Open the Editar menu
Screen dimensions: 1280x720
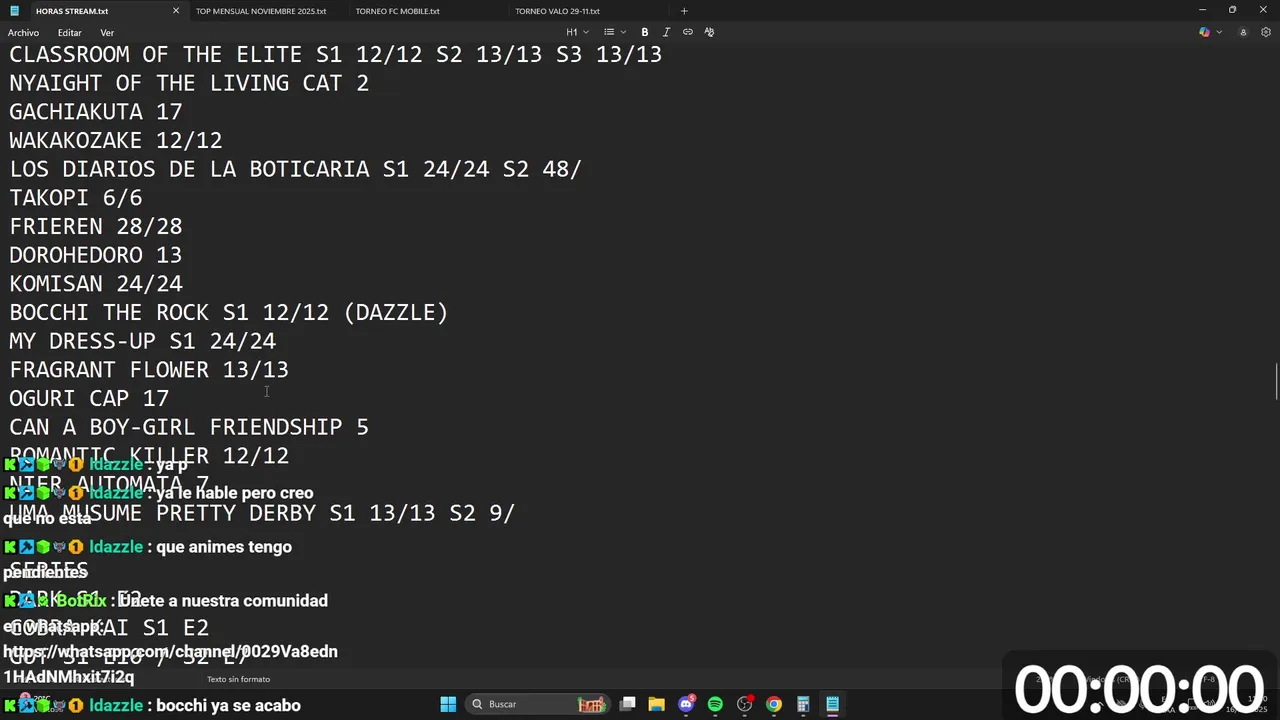point(69,33)
